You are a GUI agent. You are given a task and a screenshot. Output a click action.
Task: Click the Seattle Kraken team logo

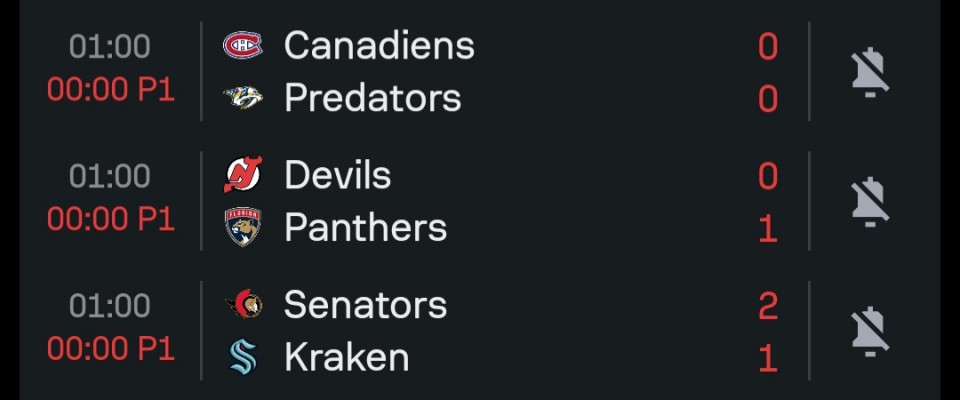(243, 357)
